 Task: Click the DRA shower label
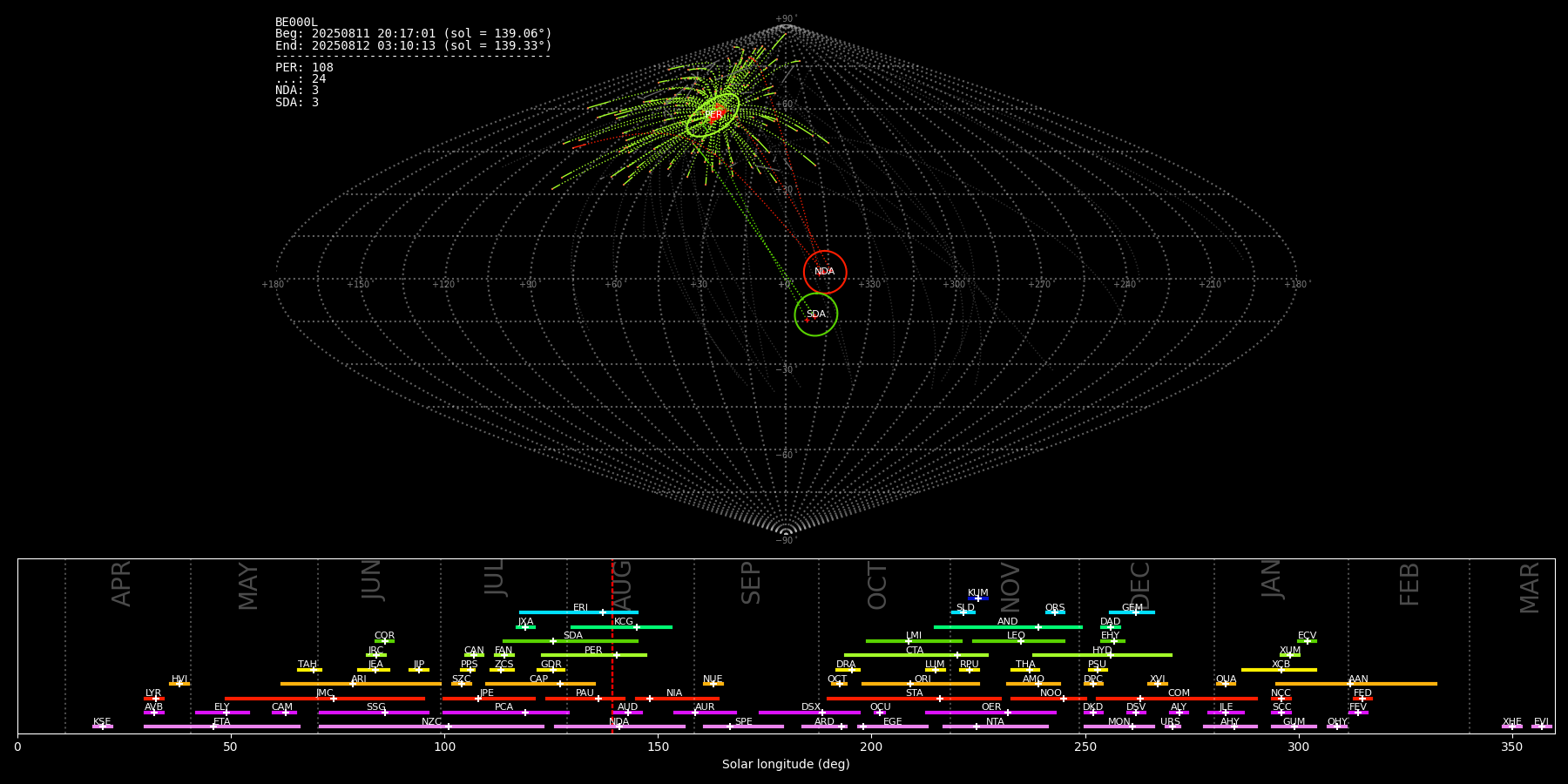pyautogui.click(x=846, y=665)
